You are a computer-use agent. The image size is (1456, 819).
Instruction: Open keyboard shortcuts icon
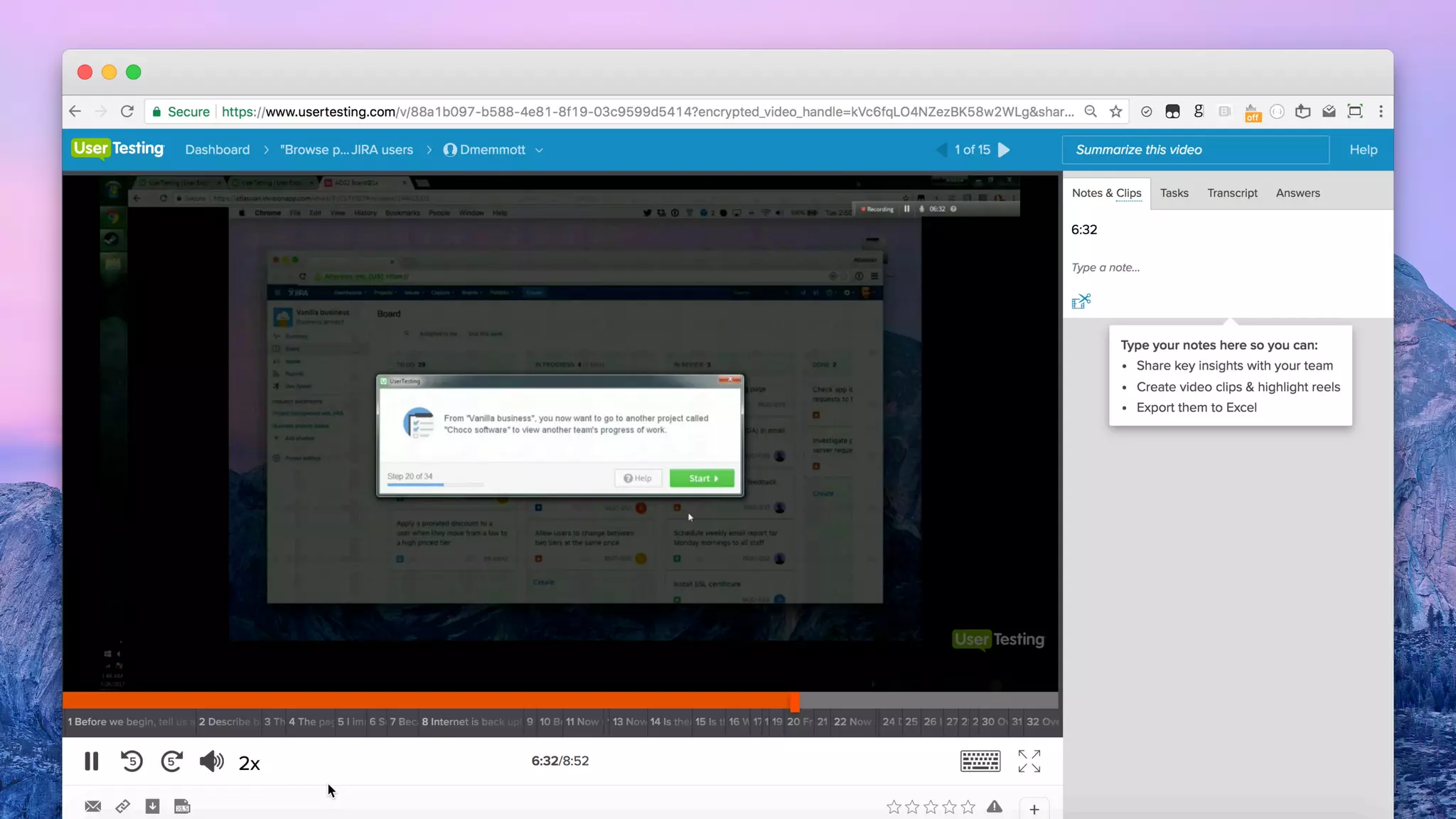click(980, 761)
